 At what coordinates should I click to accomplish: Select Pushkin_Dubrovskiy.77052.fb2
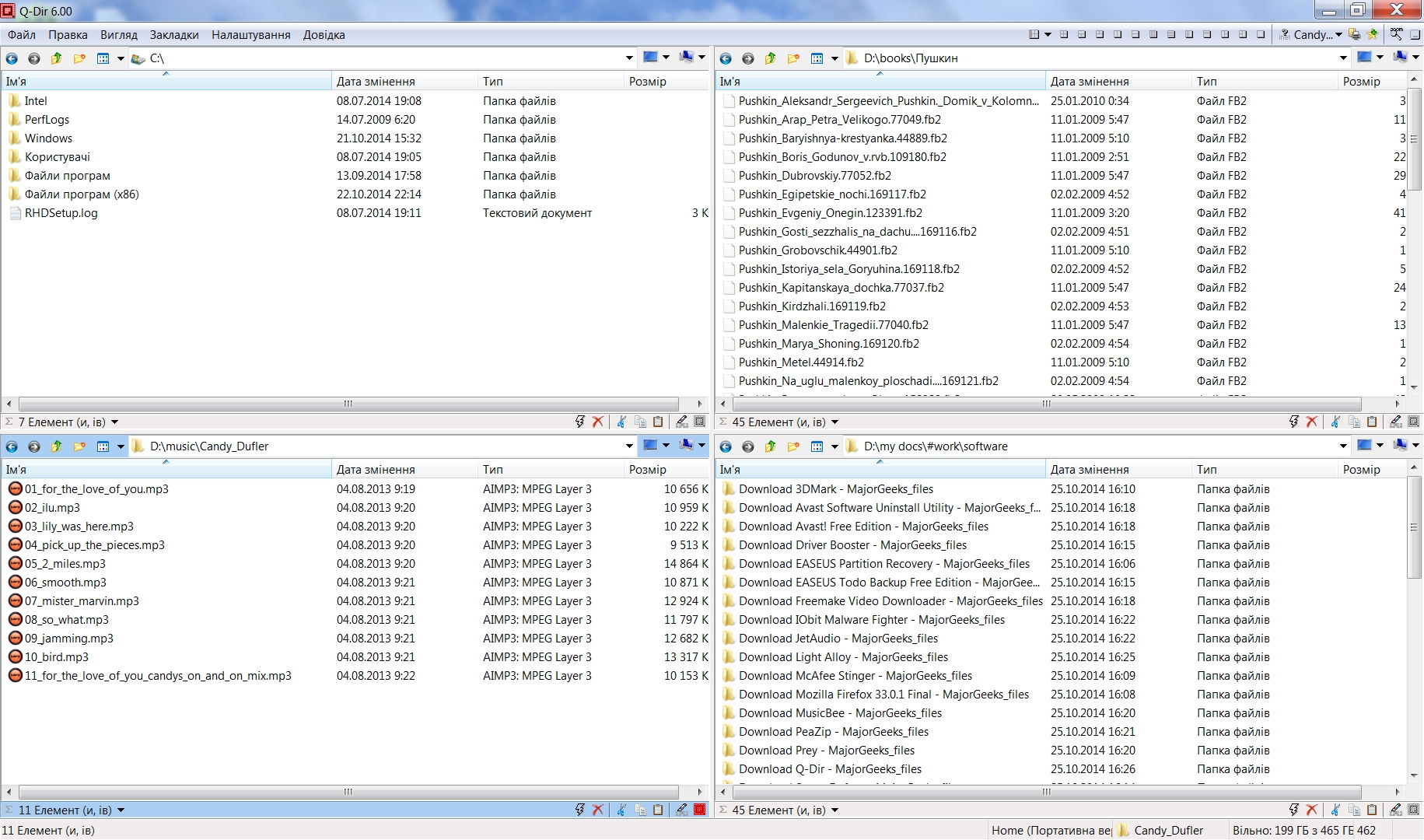tap(814, 176)
